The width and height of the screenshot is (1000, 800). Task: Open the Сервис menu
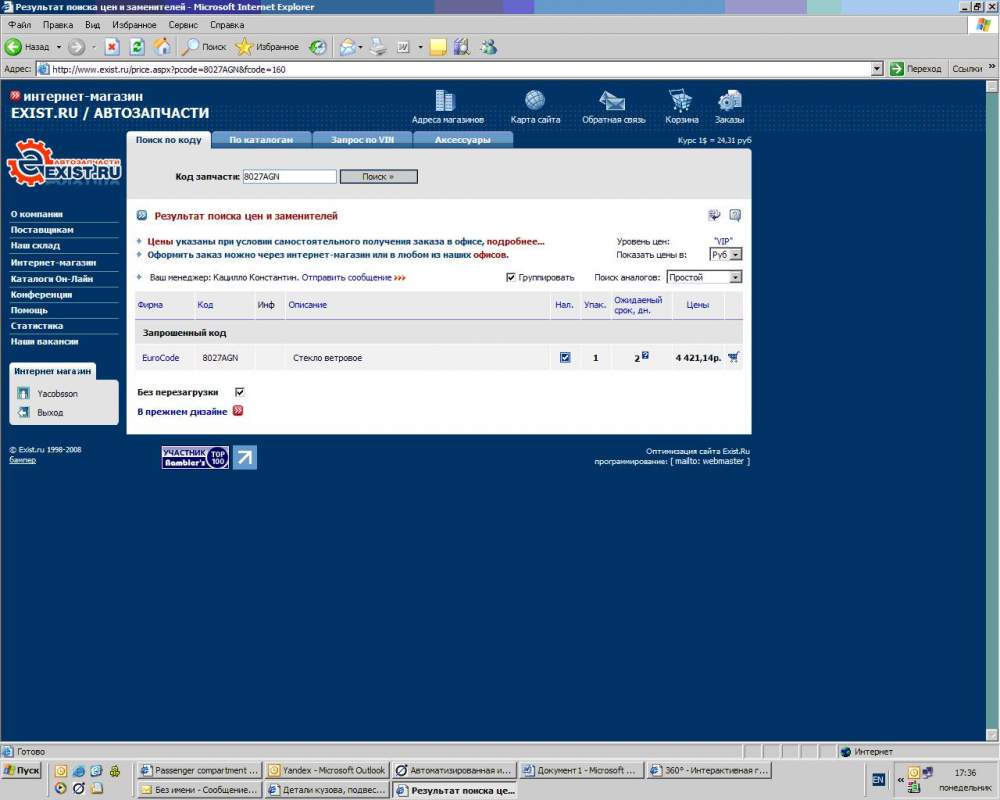click(x=183, y=25)
